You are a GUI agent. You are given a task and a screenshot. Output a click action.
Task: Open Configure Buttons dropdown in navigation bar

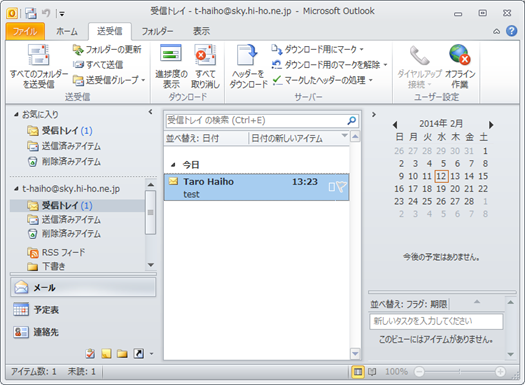click(152, 354)
